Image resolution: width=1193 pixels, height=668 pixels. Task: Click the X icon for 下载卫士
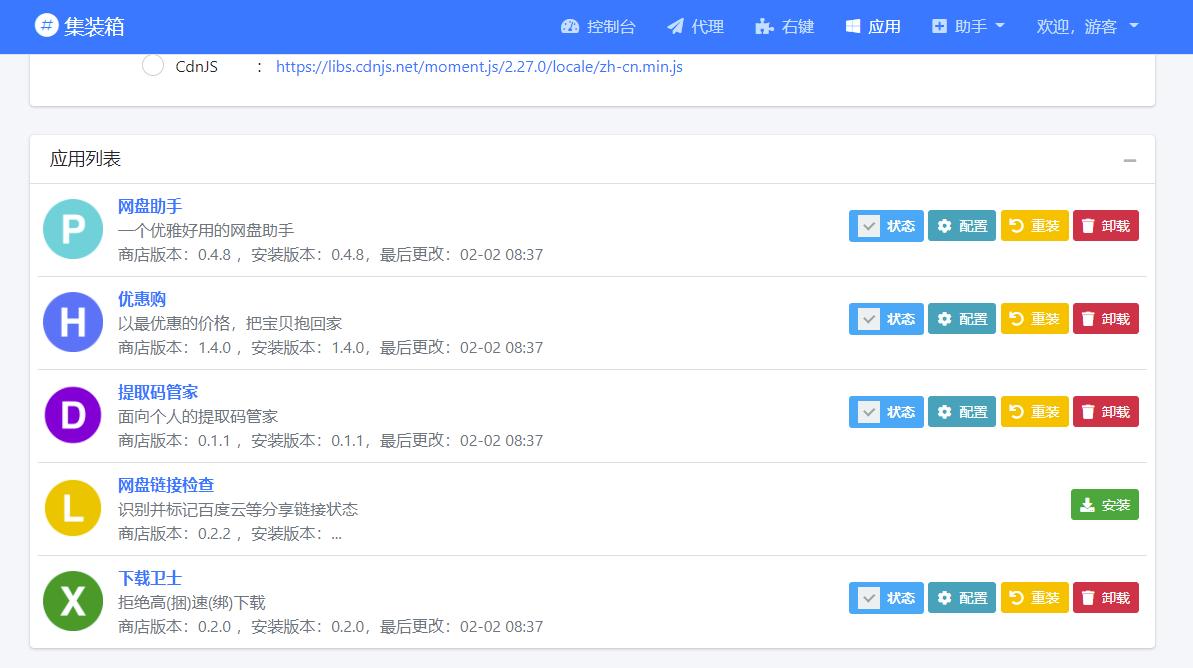(72, 601)
